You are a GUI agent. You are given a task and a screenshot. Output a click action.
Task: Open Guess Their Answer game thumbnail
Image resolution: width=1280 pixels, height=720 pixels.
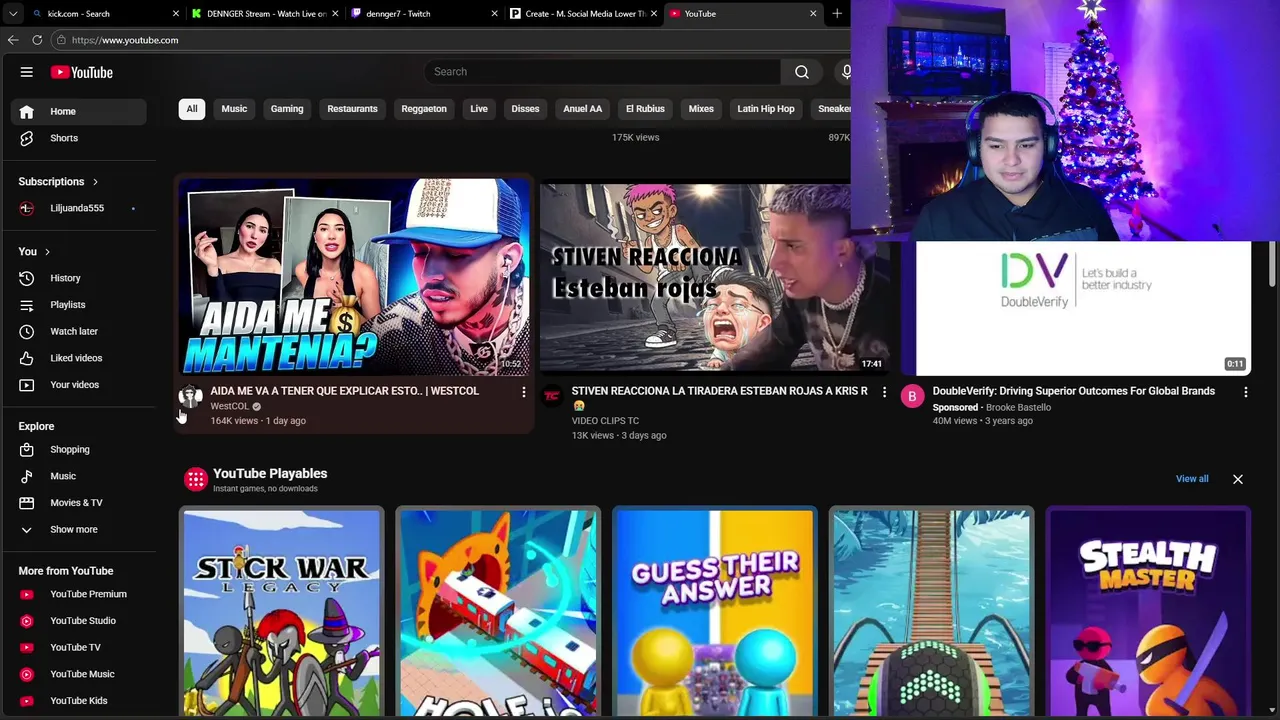[714, 612]
